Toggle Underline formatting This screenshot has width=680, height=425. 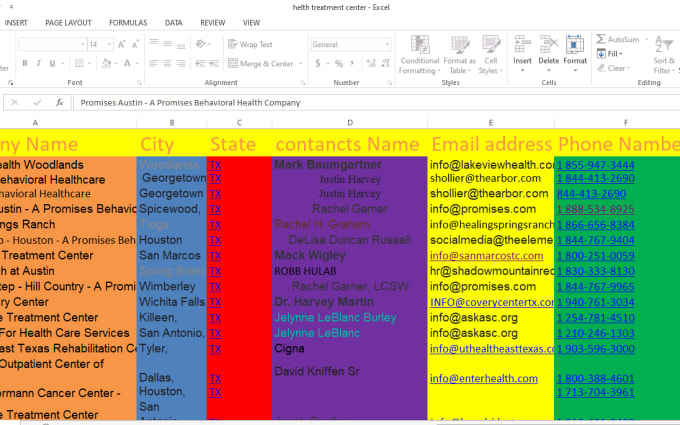click(x=52, y=63)
